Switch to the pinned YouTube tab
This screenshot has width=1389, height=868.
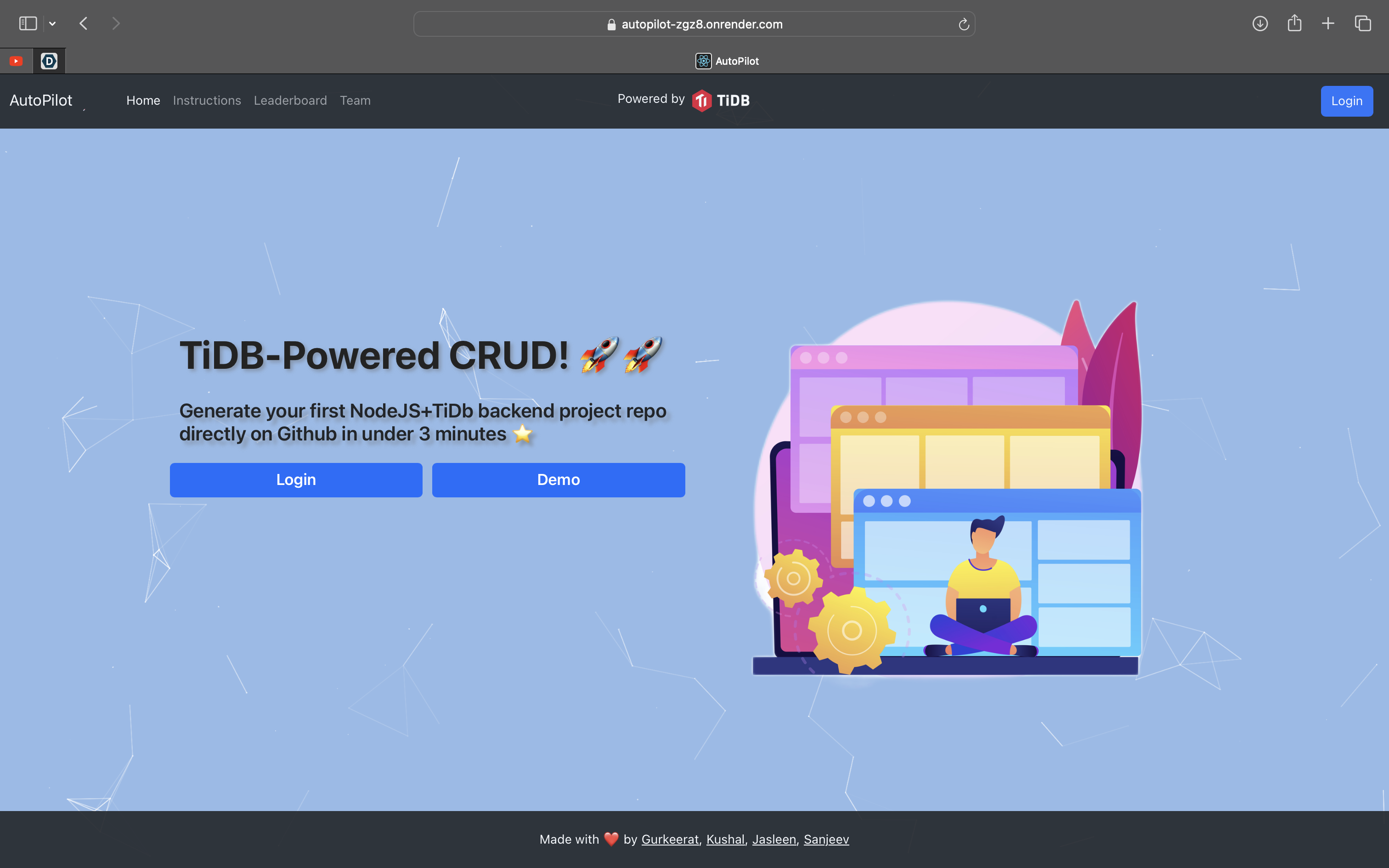(x=16, y=61)
